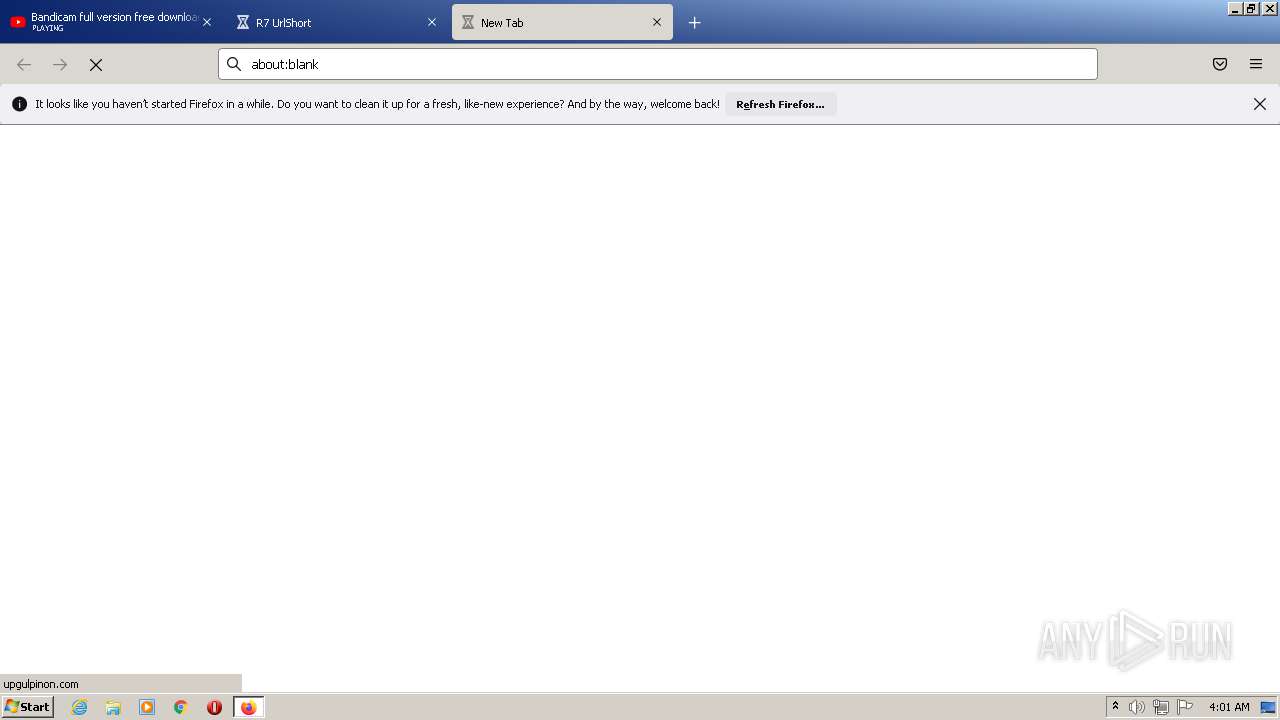Restore down the Firefox window

click(x=1251, y=8)
